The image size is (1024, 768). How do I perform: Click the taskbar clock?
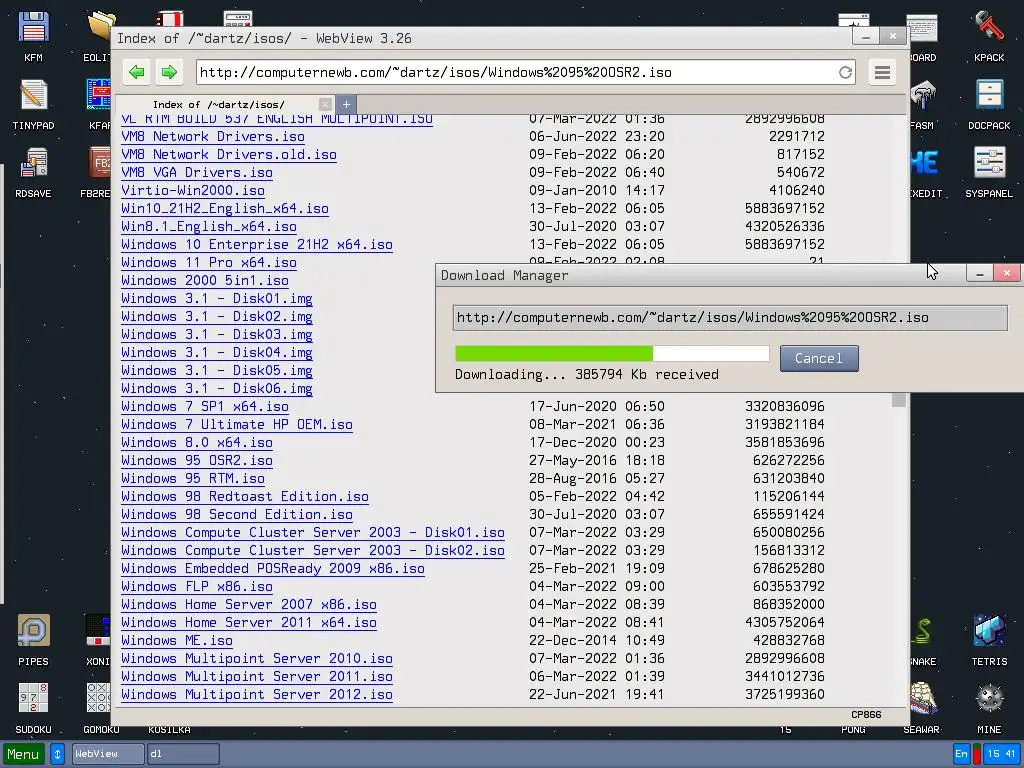point(1002,754)
